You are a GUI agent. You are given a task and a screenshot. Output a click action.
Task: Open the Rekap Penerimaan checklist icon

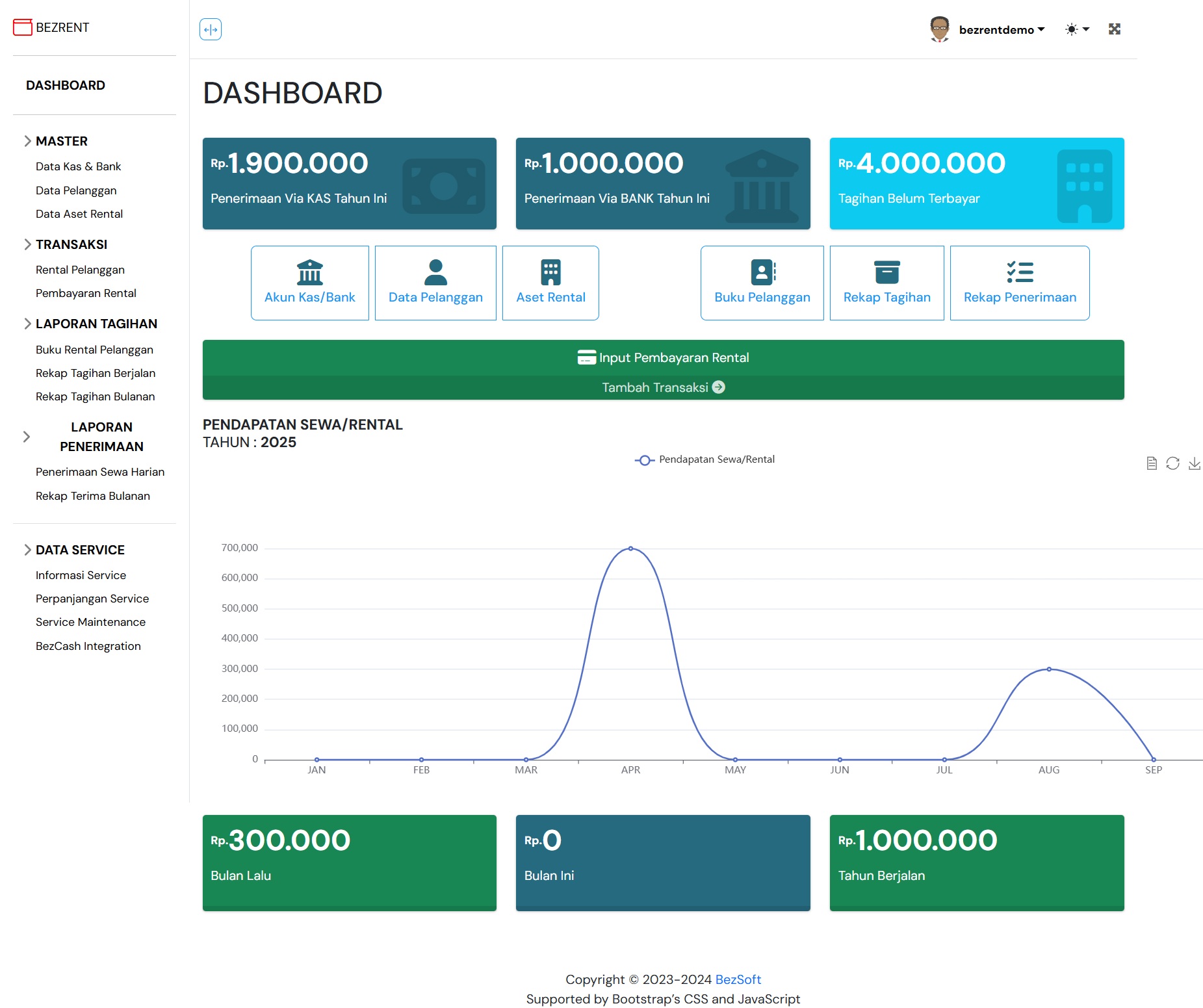(x=1020, y=272)
